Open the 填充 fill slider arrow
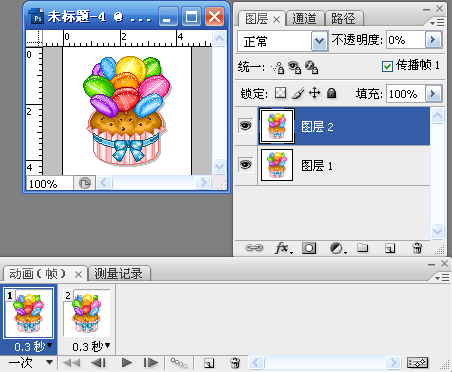Viewport: 452px width, 372px height. tap(433, 93)
